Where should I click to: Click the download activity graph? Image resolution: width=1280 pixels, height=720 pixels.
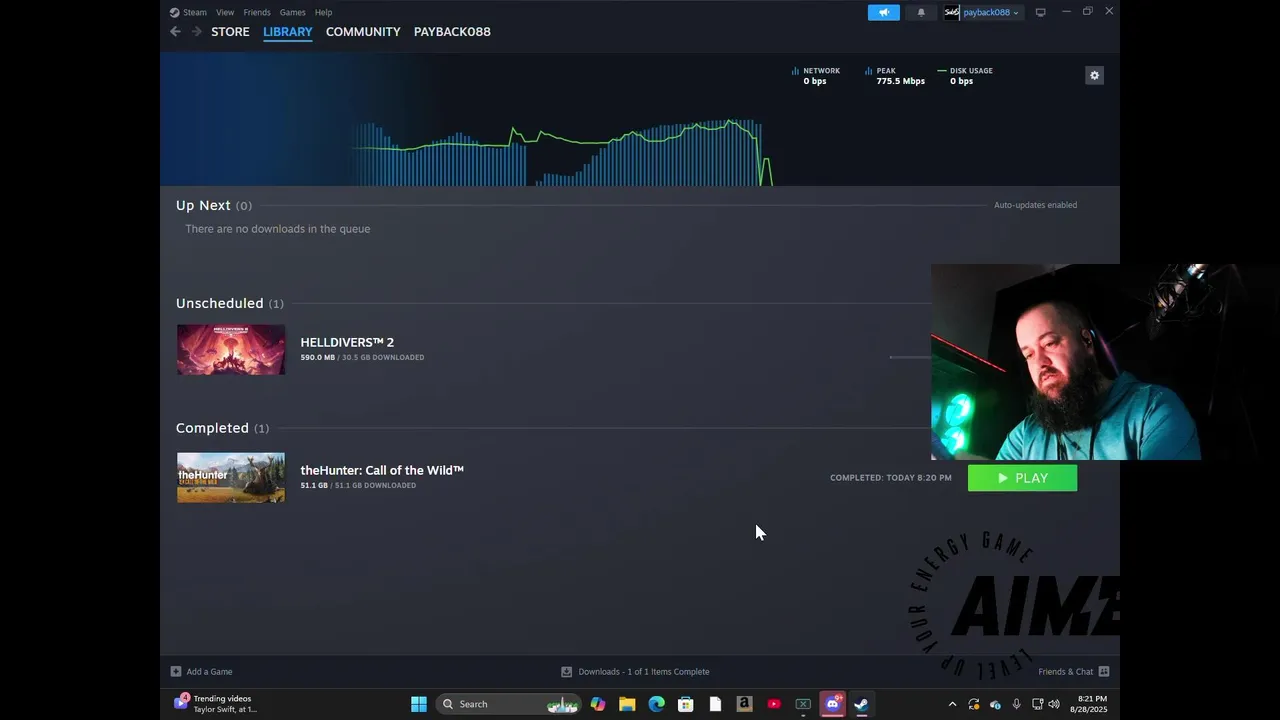coord(562,152)
